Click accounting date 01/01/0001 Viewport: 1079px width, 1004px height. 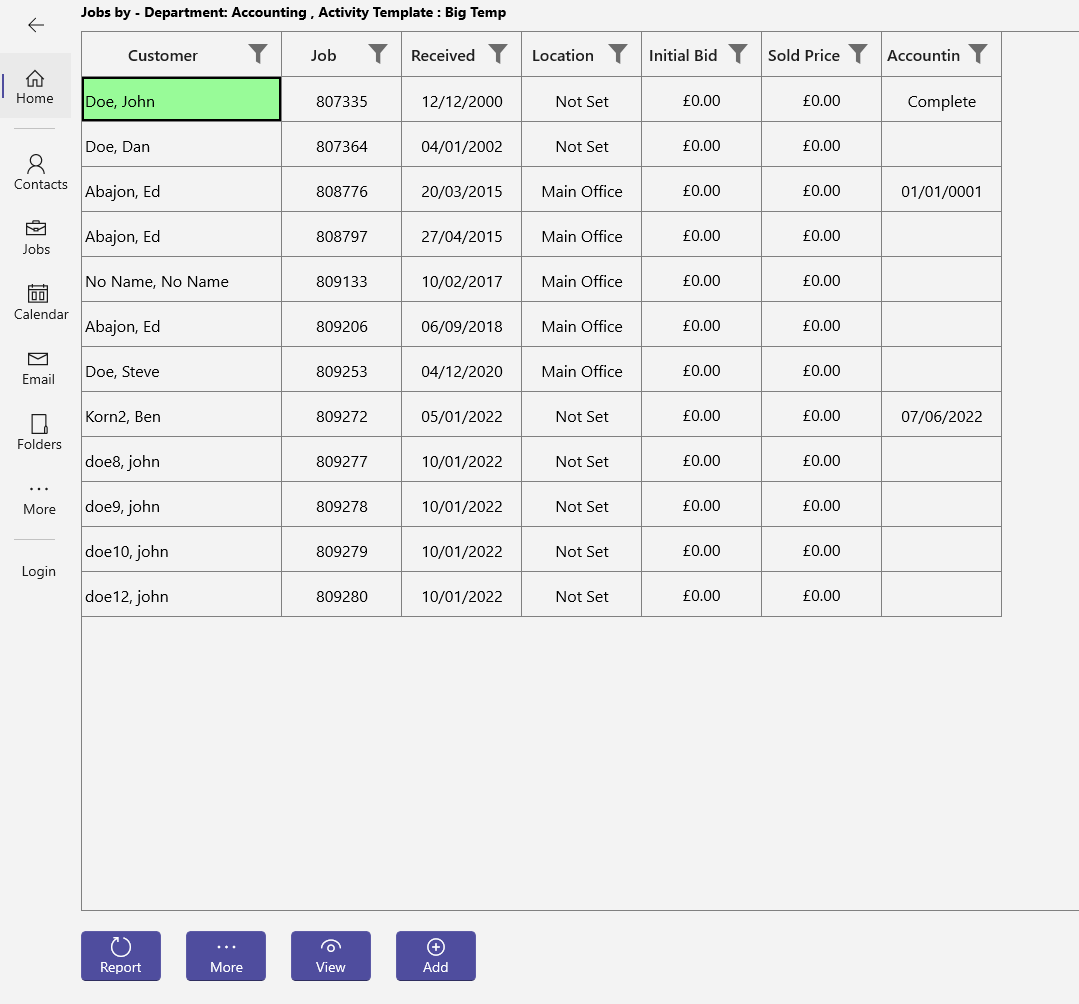click(941, 191)
